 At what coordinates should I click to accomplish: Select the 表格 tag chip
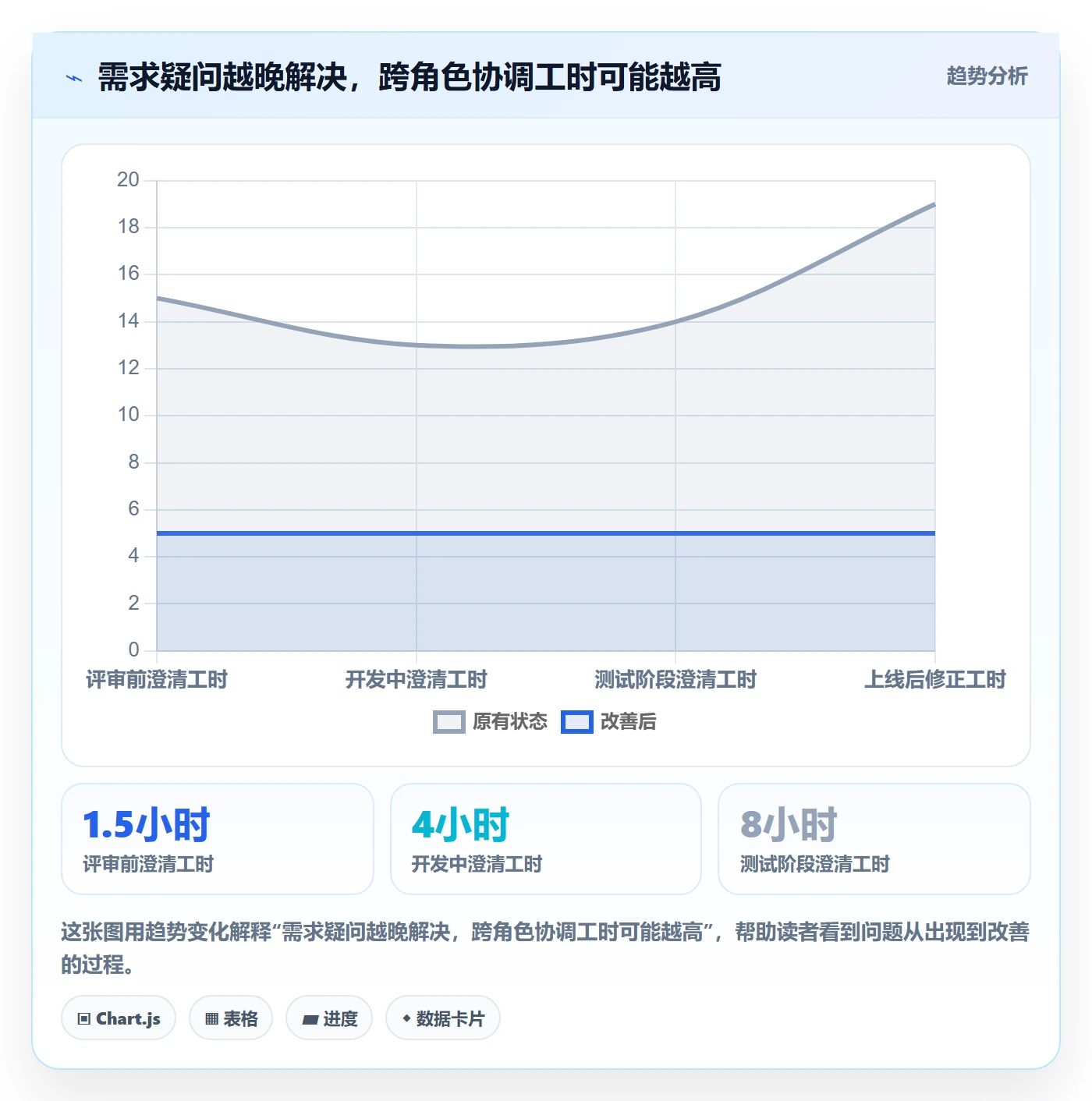click(231, 1018)
